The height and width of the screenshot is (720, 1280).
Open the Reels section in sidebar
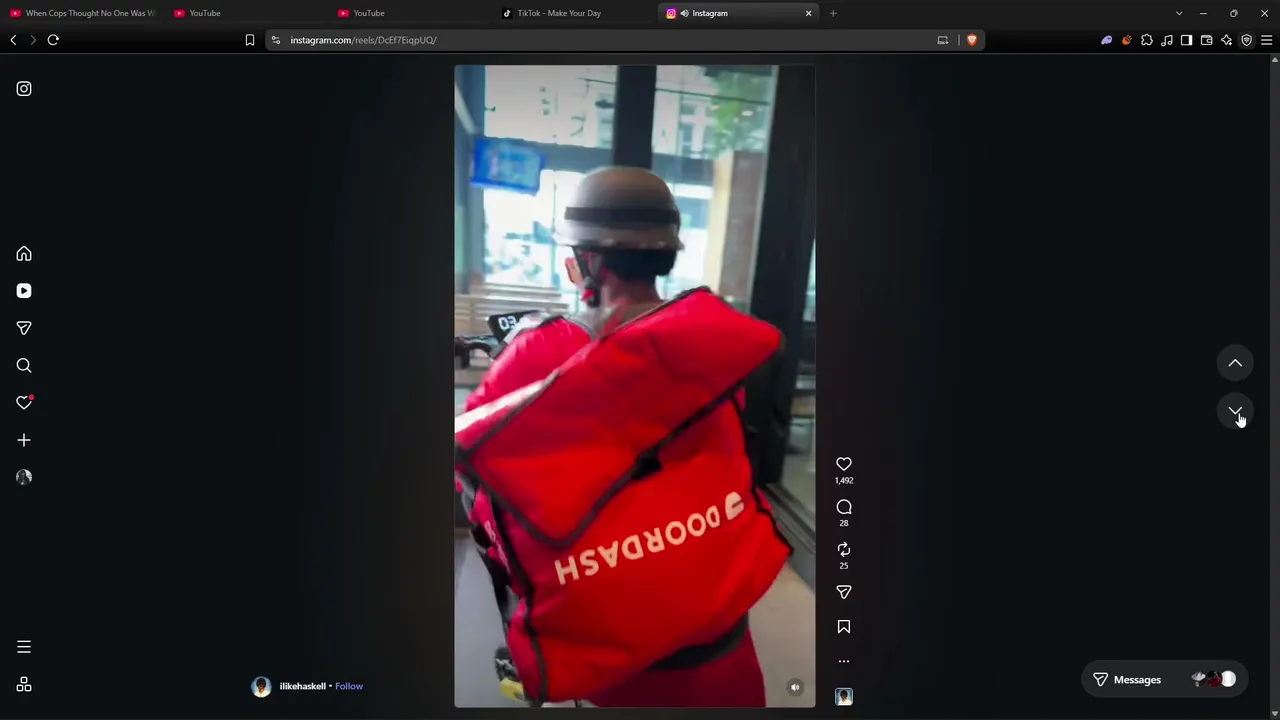24,291
